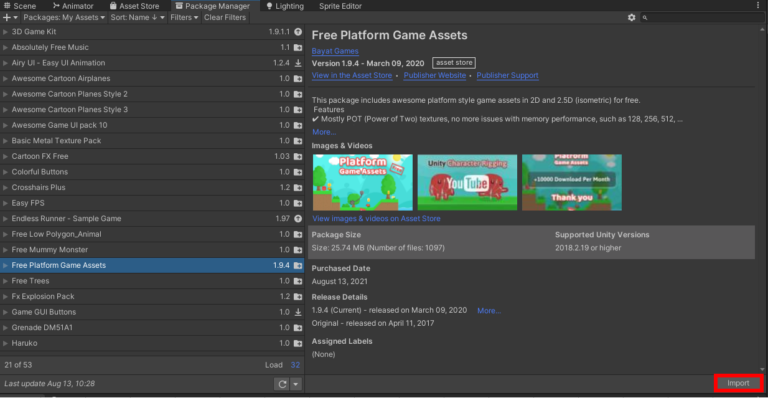
Task: Click View images & videos on Asset Store
Action: pyautogui.click(x=376, y=218)
